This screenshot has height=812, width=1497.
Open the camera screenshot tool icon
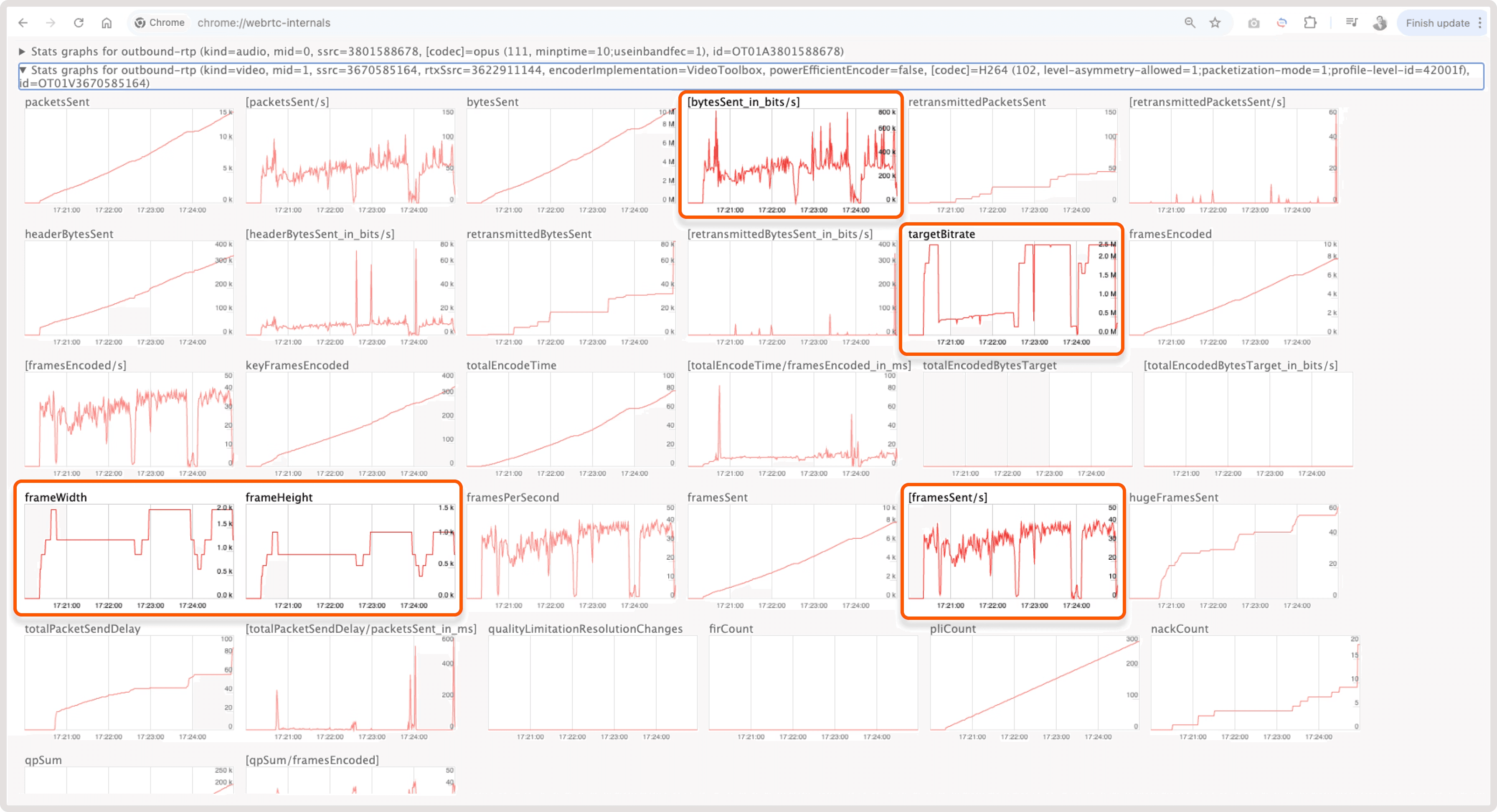click(1253, 23)
